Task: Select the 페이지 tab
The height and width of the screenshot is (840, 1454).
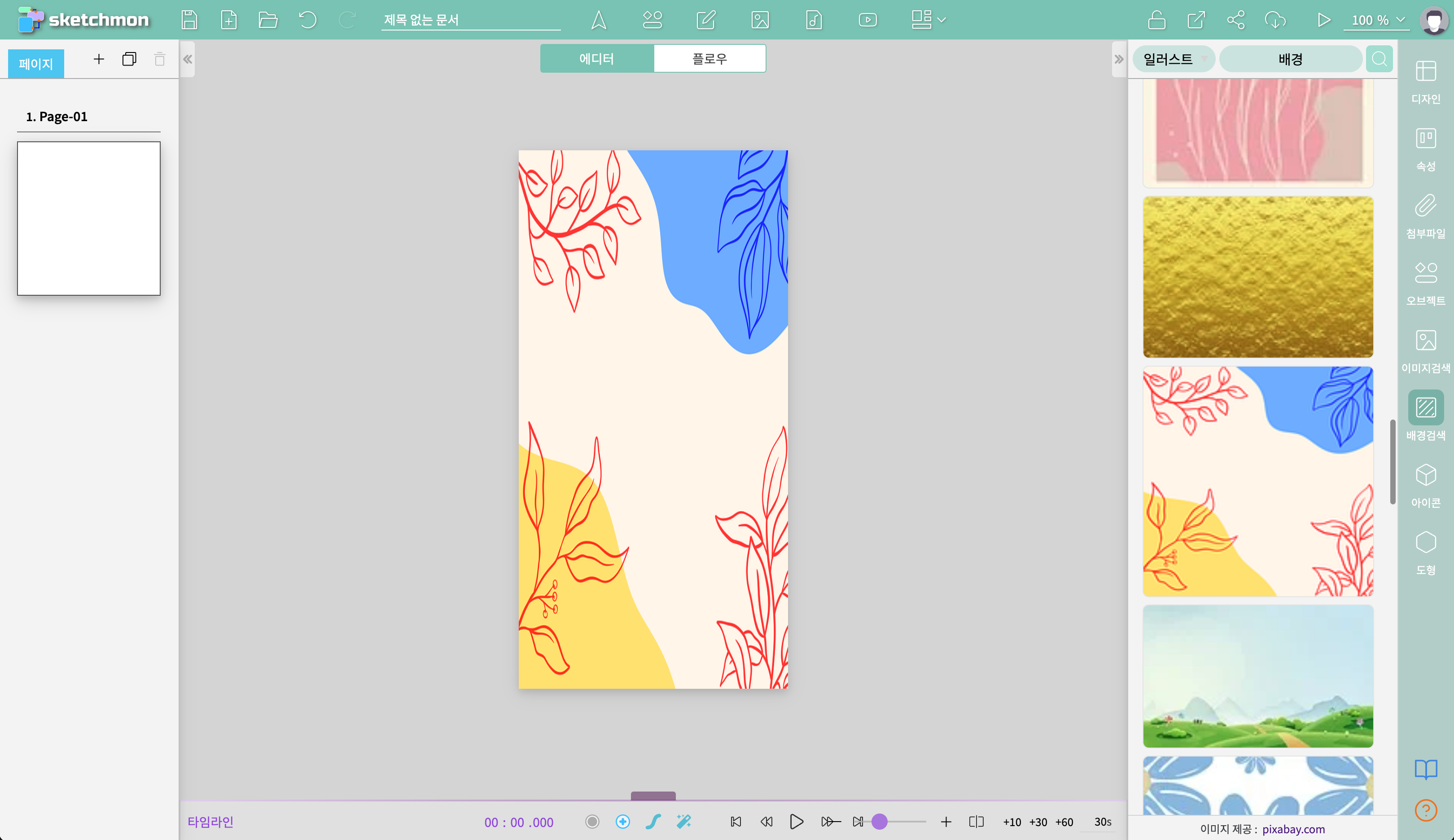Action: click(36, 63)
